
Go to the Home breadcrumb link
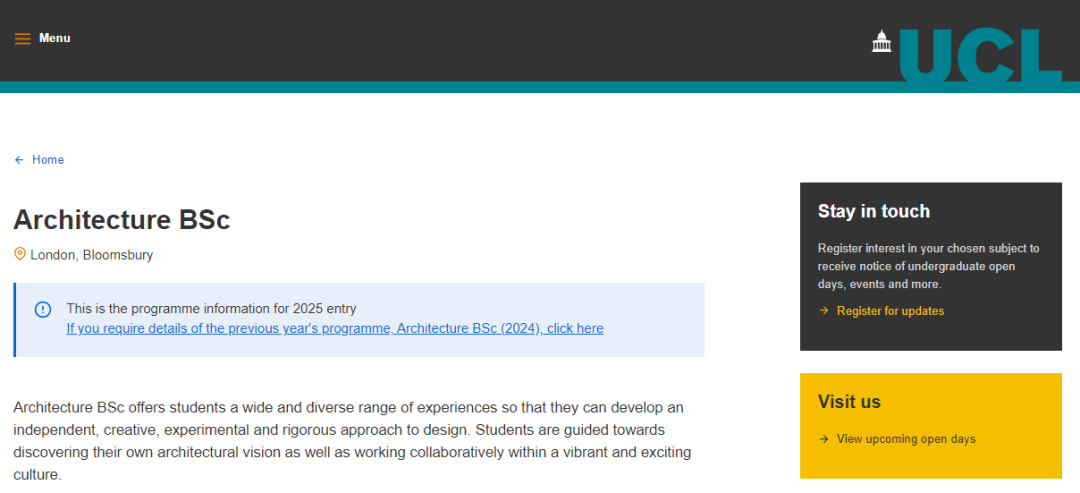(x=48, y=160)
